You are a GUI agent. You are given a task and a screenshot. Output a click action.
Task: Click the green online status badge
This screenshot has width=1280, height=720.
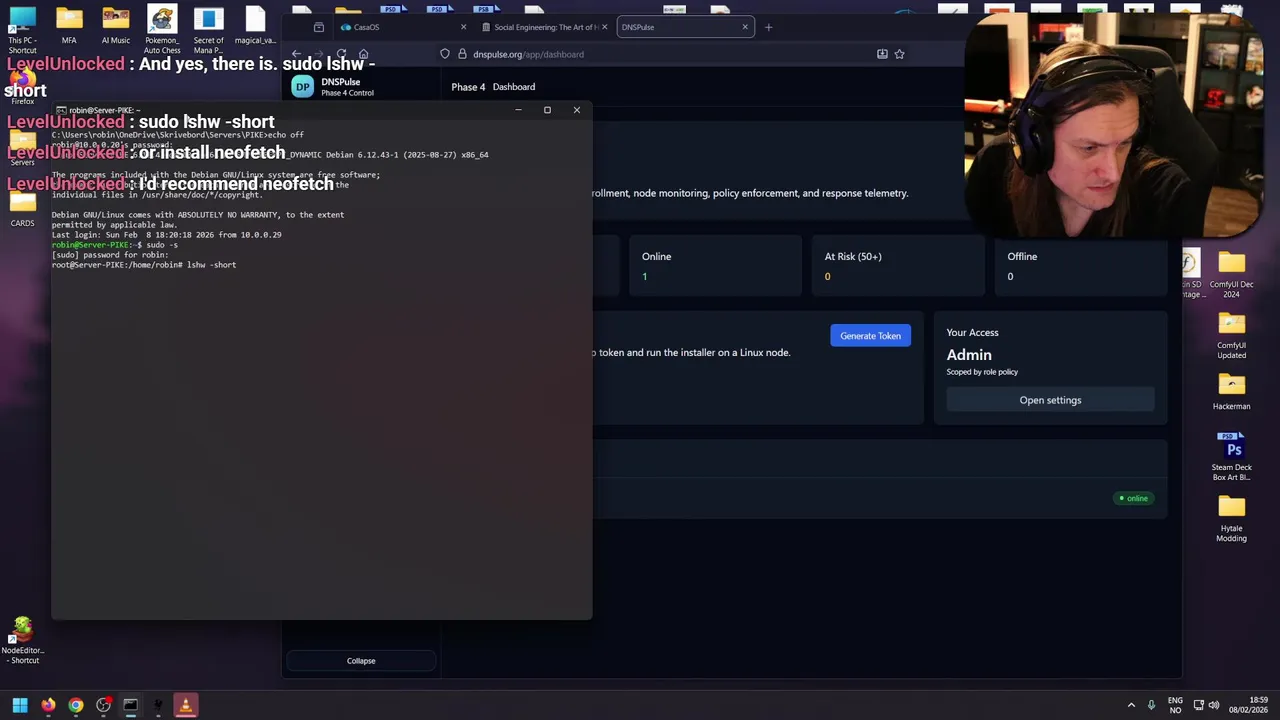tap(1134, 498)
